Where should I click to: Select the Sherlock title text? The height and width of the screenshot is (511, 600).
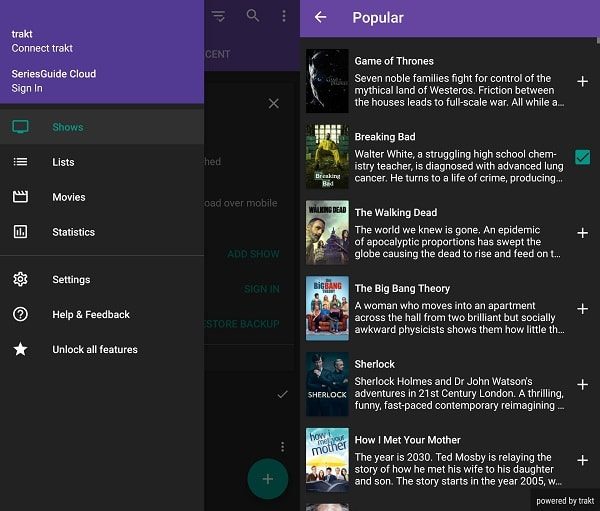374,364
